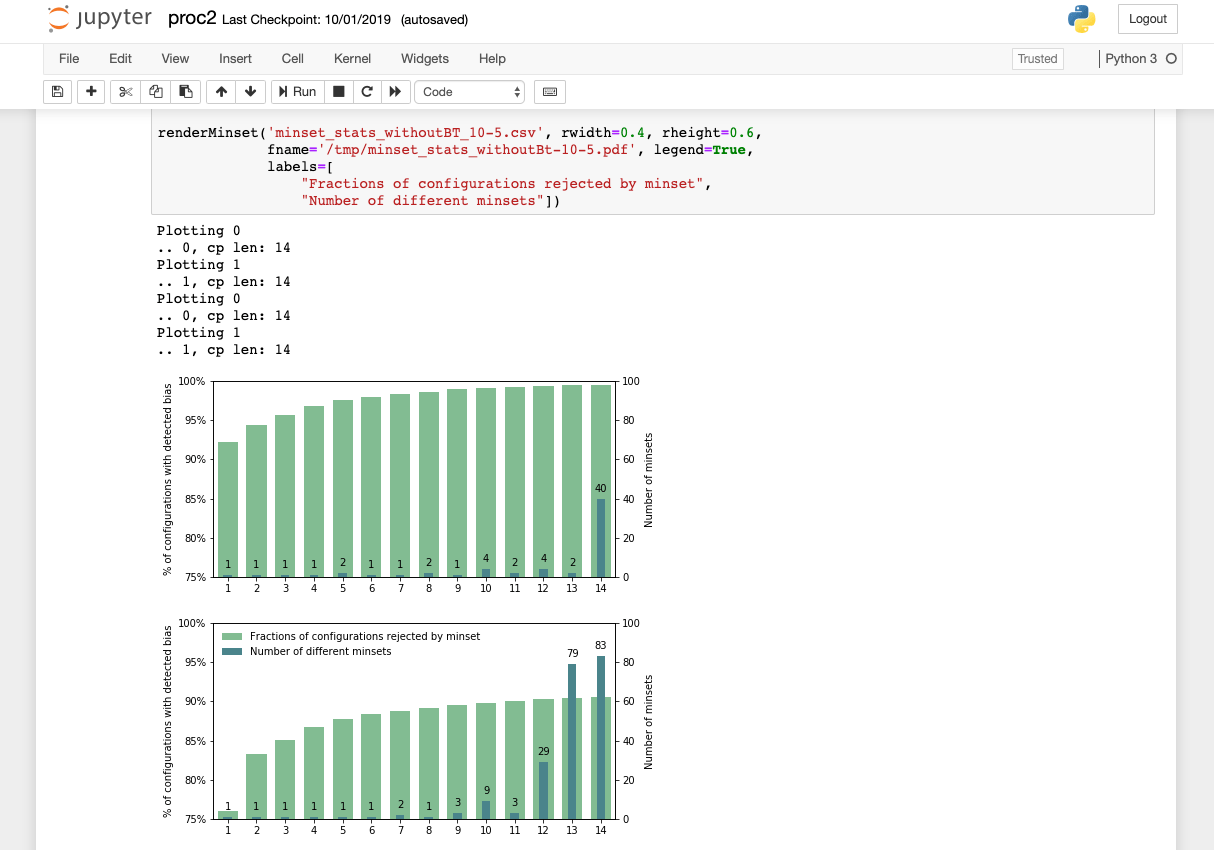This screenshot has height=850, width=1214.
Task: Interrupt the kernel
Action: point(339,91)
